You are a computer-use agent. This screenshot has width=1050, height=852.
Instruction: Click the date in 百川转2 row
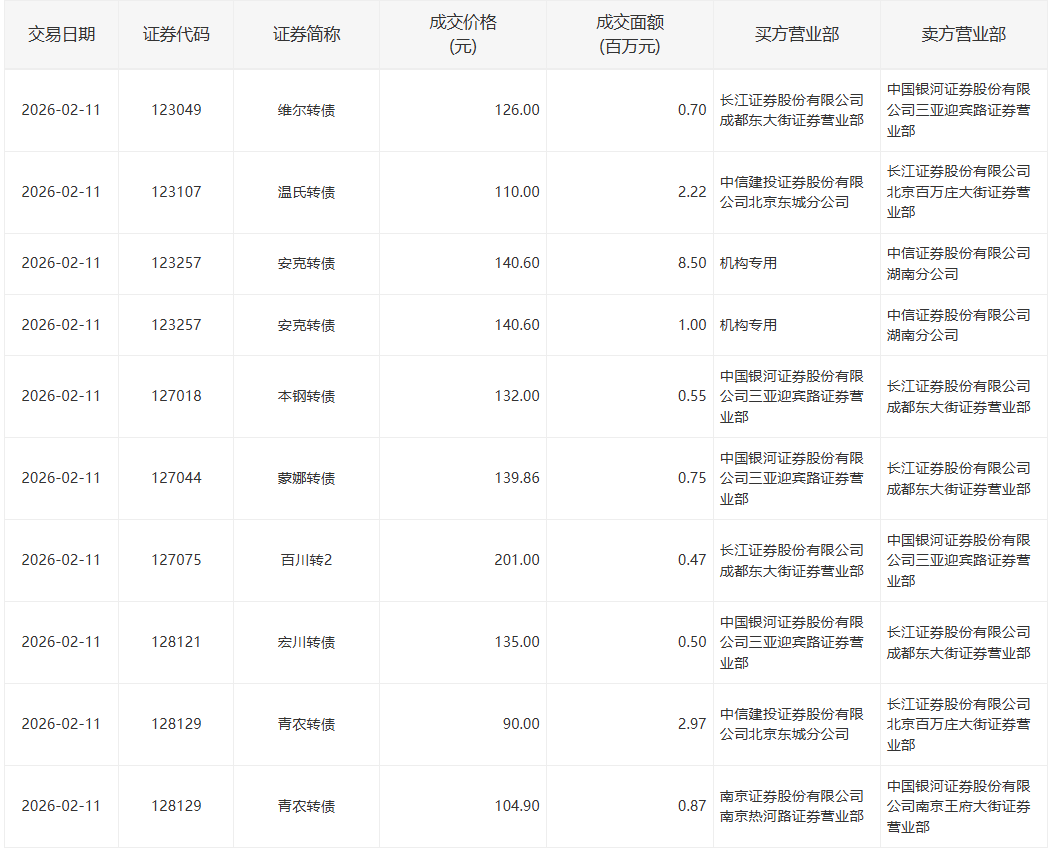tap(61, 560)
